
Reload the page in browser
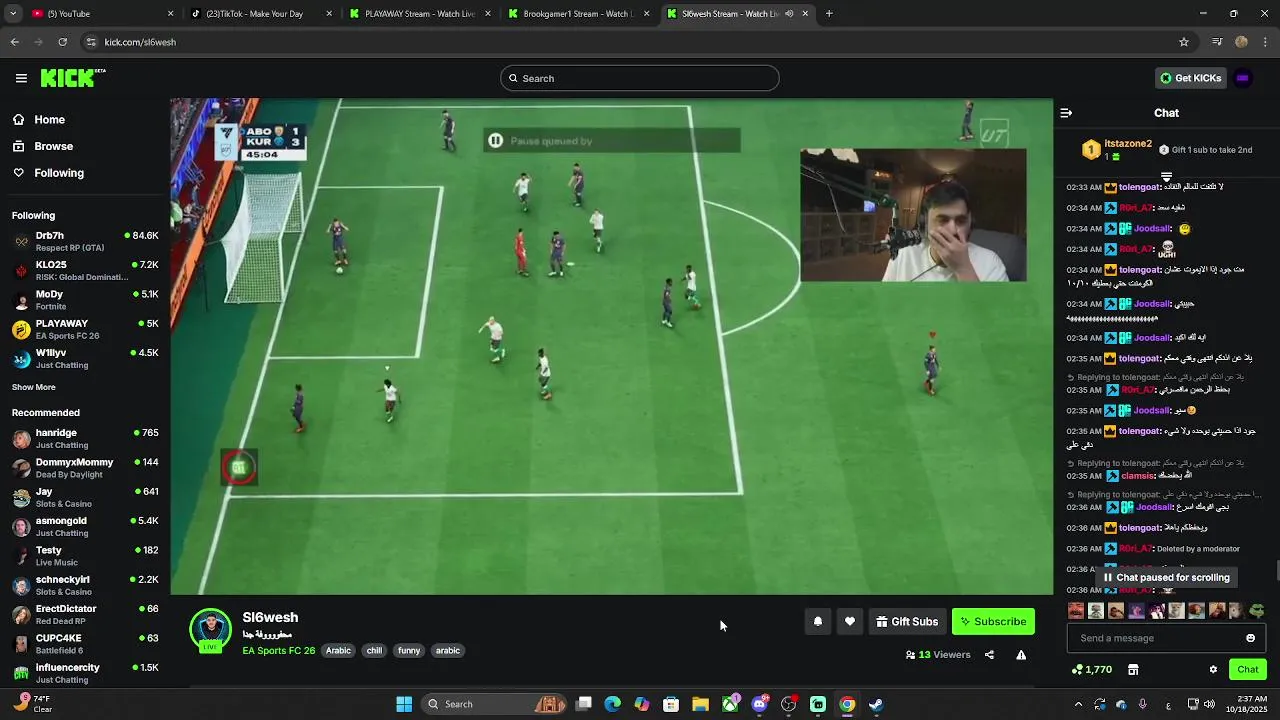(62, 42)
